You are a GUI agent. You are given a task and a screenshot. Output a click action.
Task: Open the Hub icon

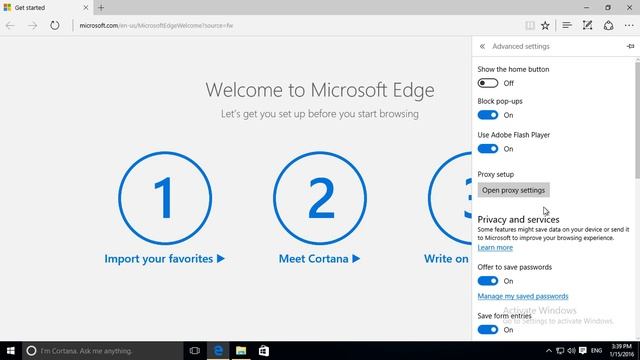pyautogui.click(x=567, y=25)
